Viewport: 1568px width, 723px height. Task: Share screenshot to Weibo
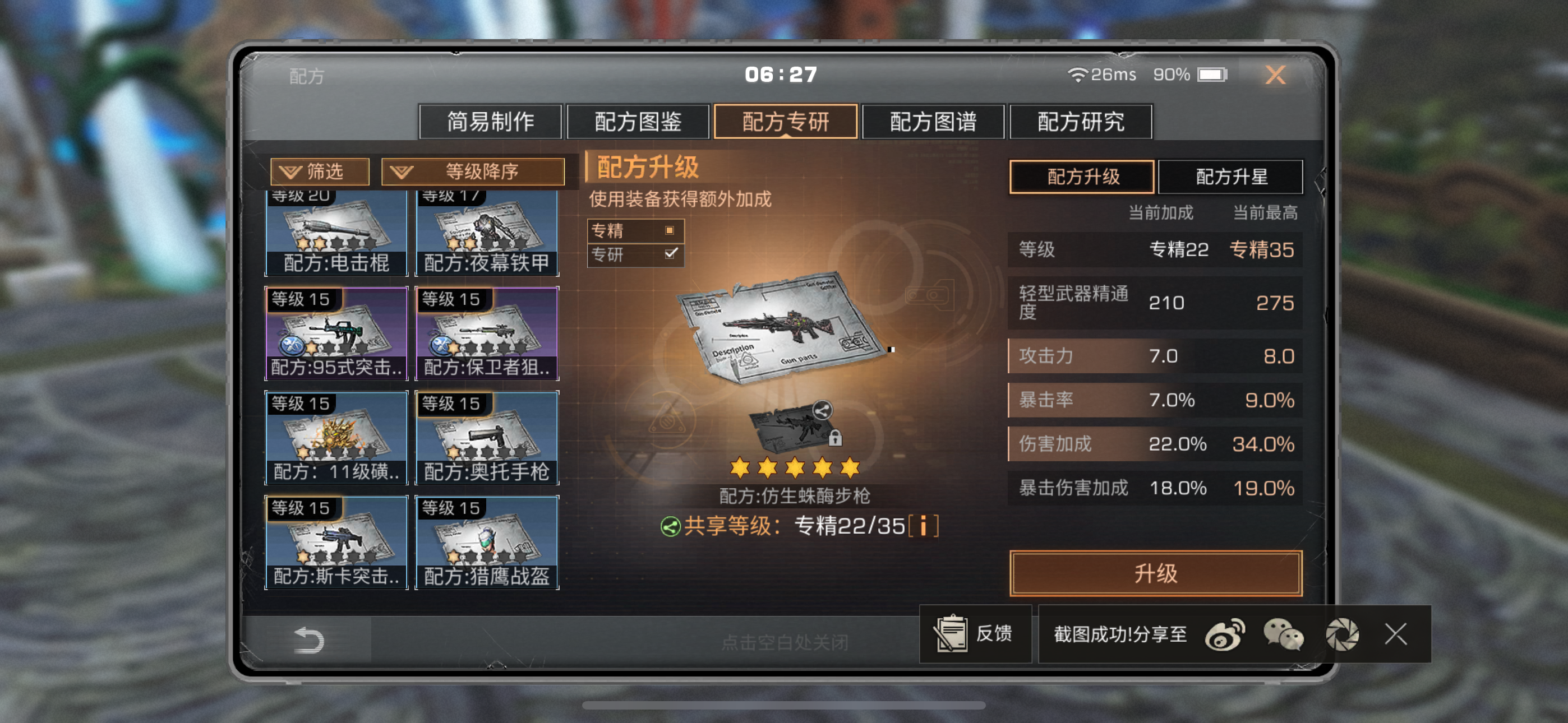1225,635
